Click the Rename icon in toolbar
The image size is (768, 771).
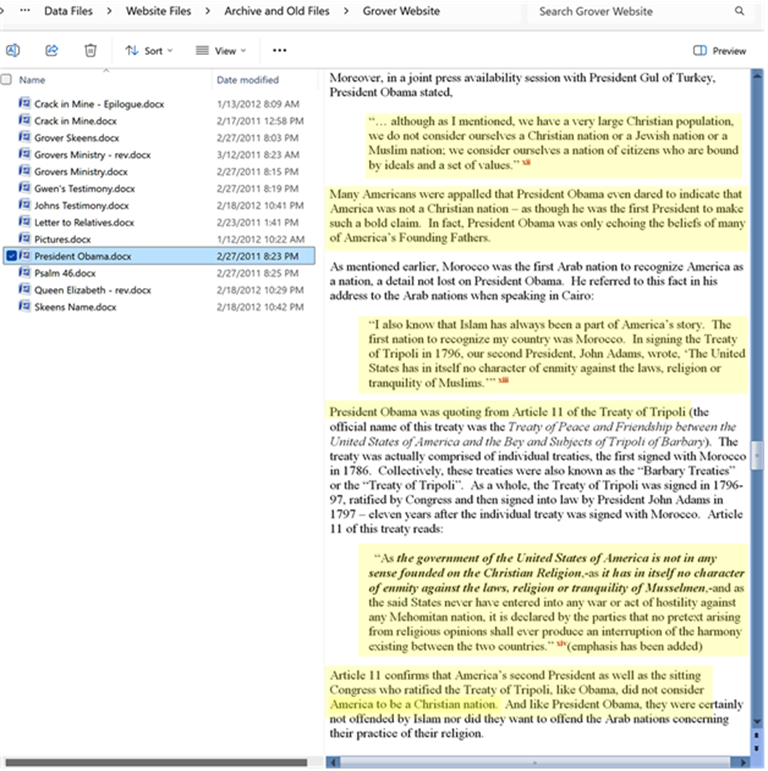tap(13, 50)
